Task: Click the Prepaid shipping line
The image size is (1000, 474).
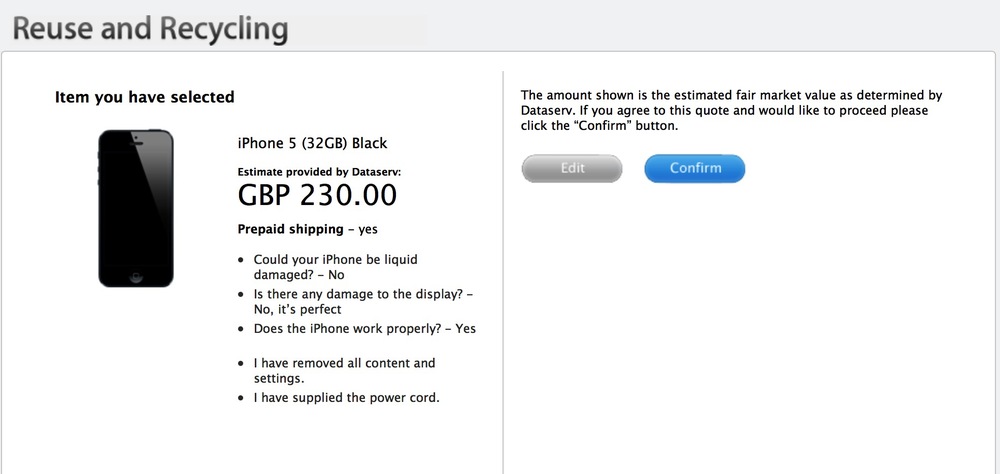Action: pyautogui.click(x=307, y=229)
